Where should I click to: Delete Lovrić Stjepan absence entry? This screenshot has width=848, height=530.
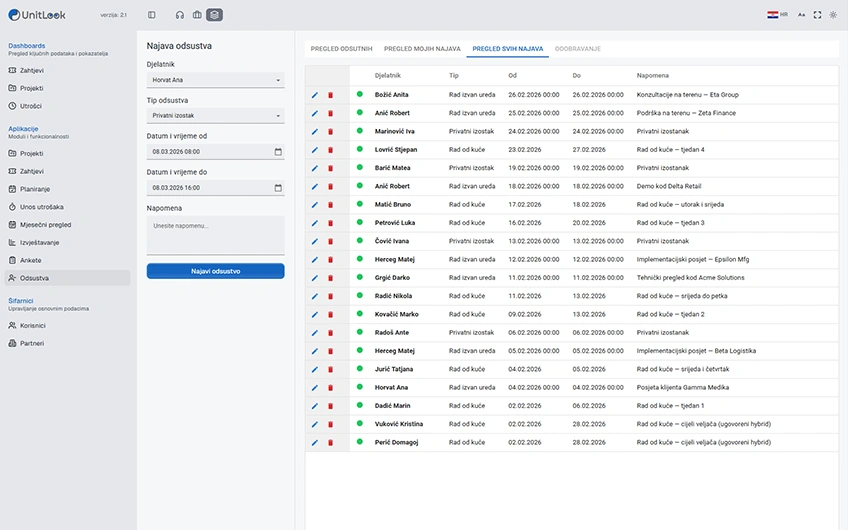[330, 150]
